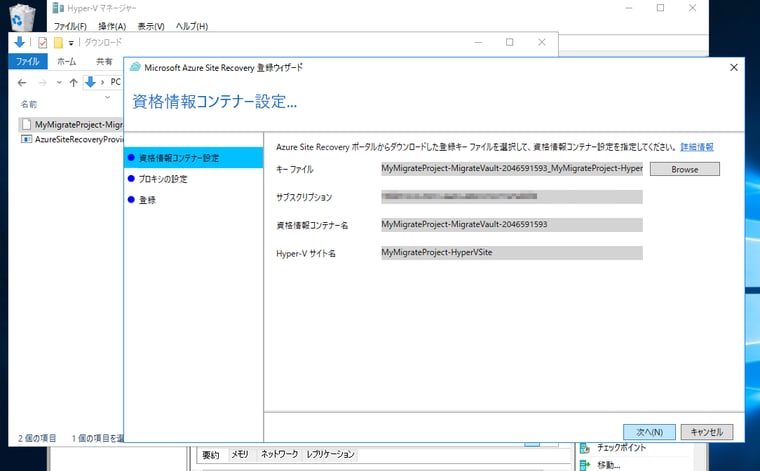The height and width of the screenshot is (471, 760).
Task: Switch to 要約 tab in Hyper-V Manager
Action: [211, 455]
